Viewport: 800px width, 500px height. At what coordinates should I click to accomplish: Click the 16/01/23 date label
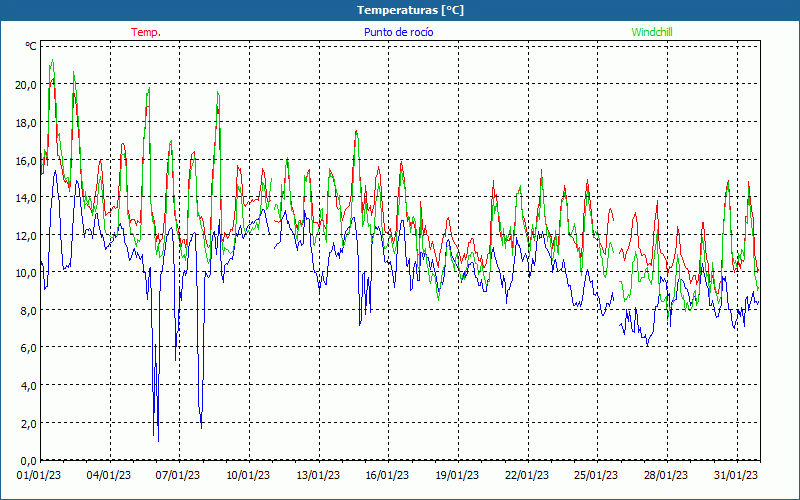click(x=388, y=476)
